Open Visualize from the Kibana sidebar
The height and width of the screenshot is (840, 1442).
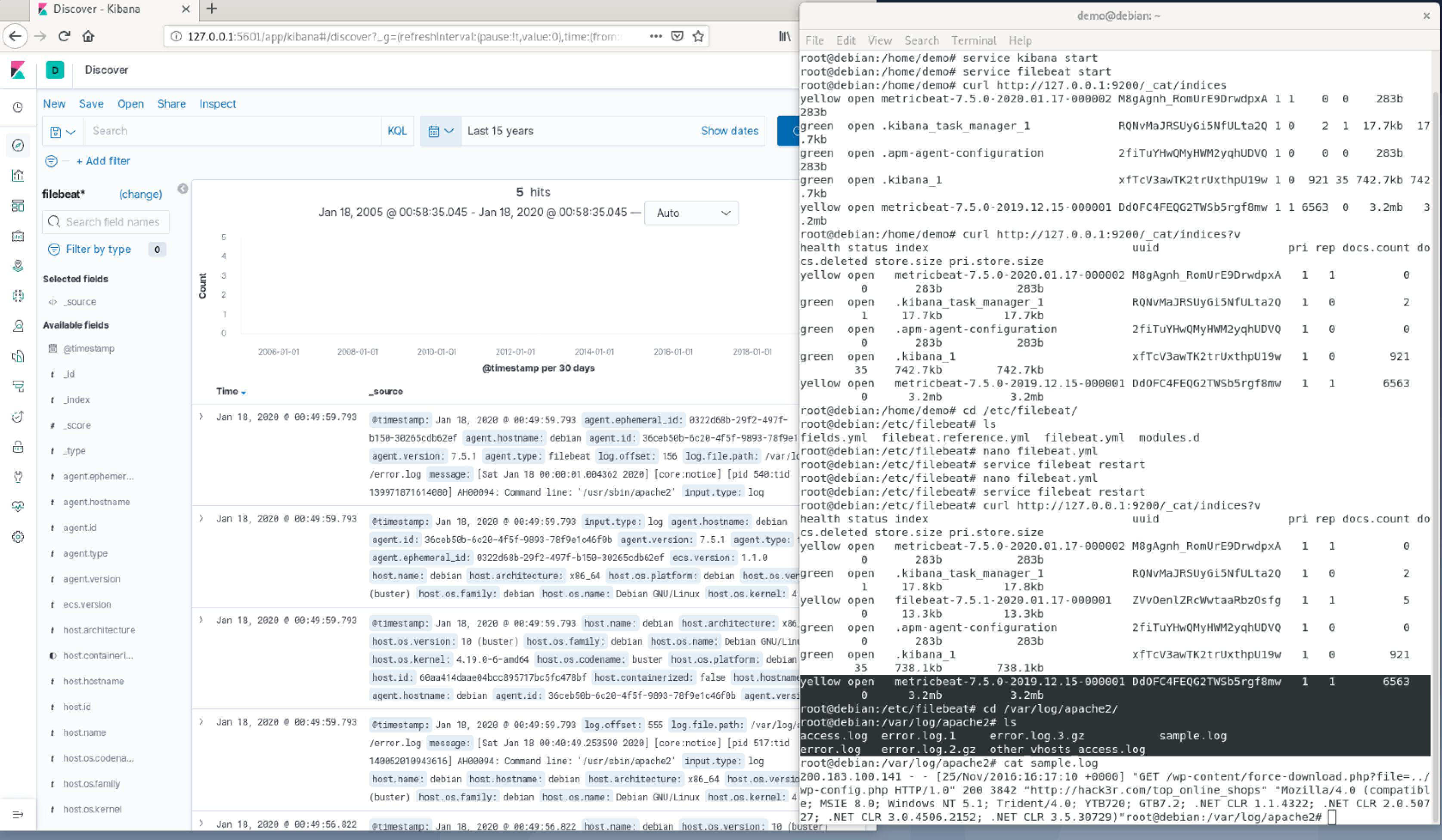18,175
